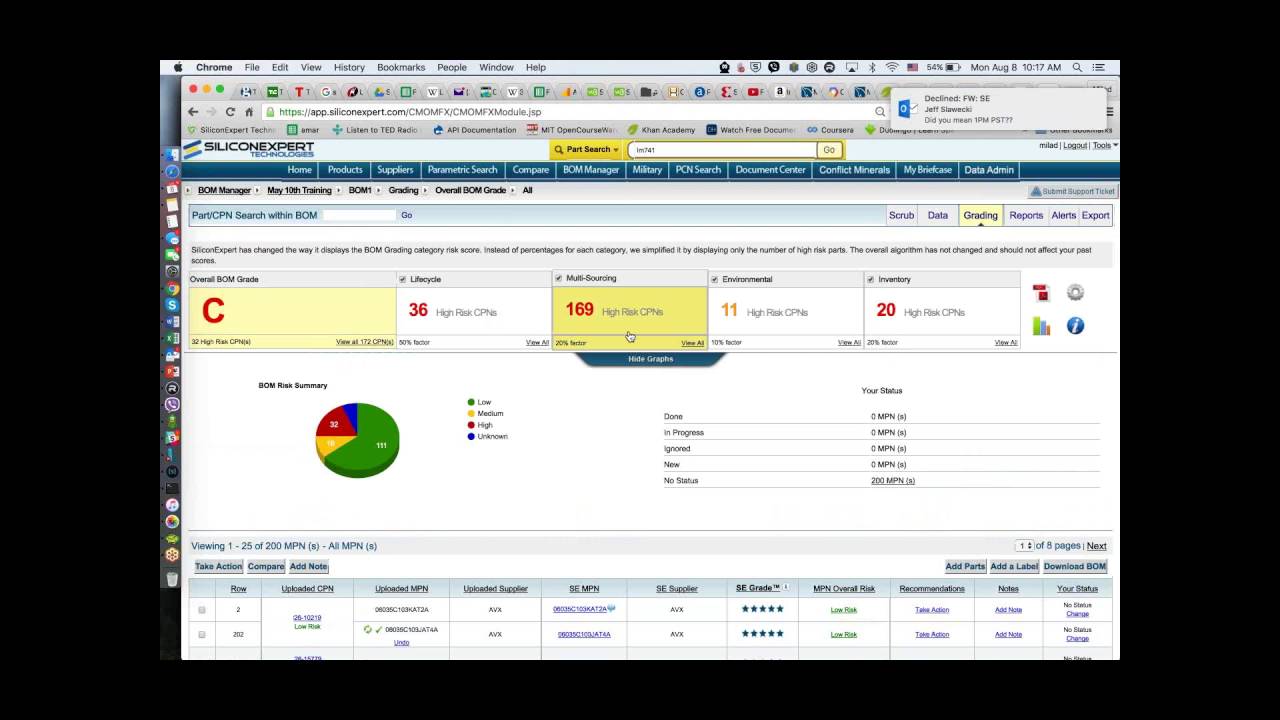This screenshot has width=1280, height=720.
Task: Open the Notification Center icon
Action: [x=1100, y=67]
